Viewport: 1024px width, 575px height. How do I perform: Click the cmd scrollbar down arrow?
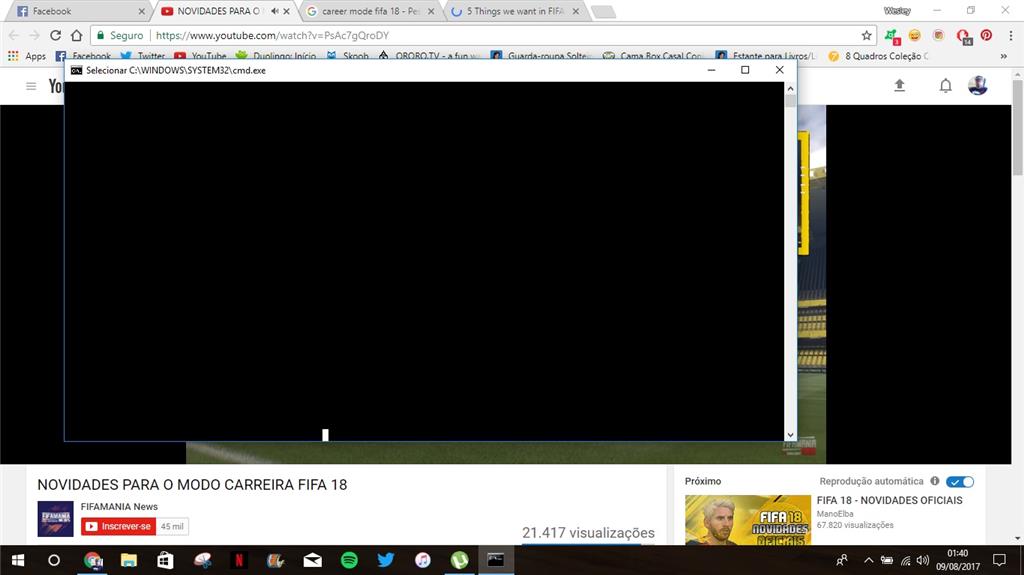click(x=791, y=435)
